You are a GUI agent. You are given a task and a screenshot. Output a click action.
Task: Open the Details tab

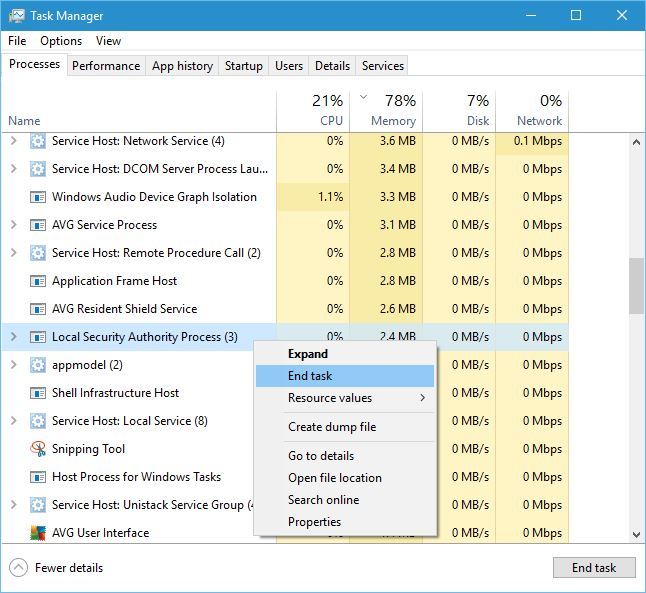tap(332, 66)
